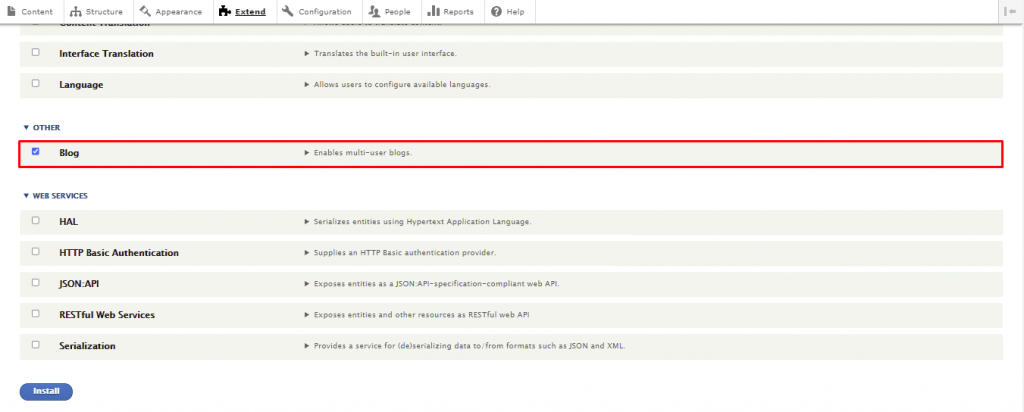Expand RESTful Web Services description details
The height and width of the screenshot is (412, 1024).
(307, 315)
